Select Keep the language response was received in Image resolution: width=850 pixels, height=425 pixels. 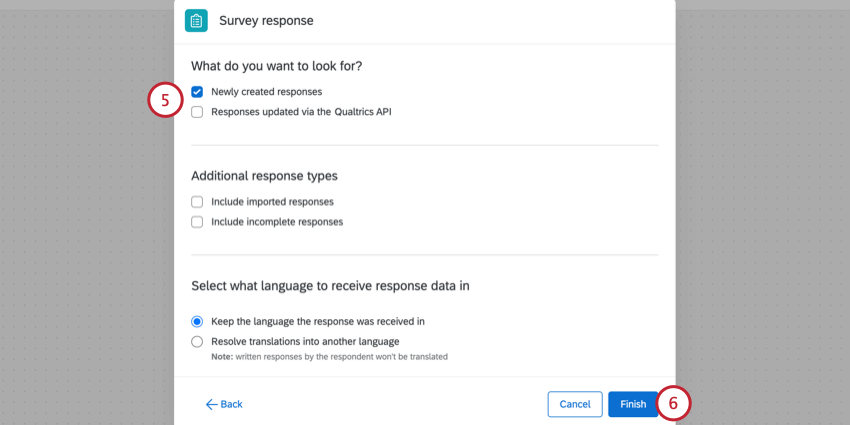pos(197,321)
